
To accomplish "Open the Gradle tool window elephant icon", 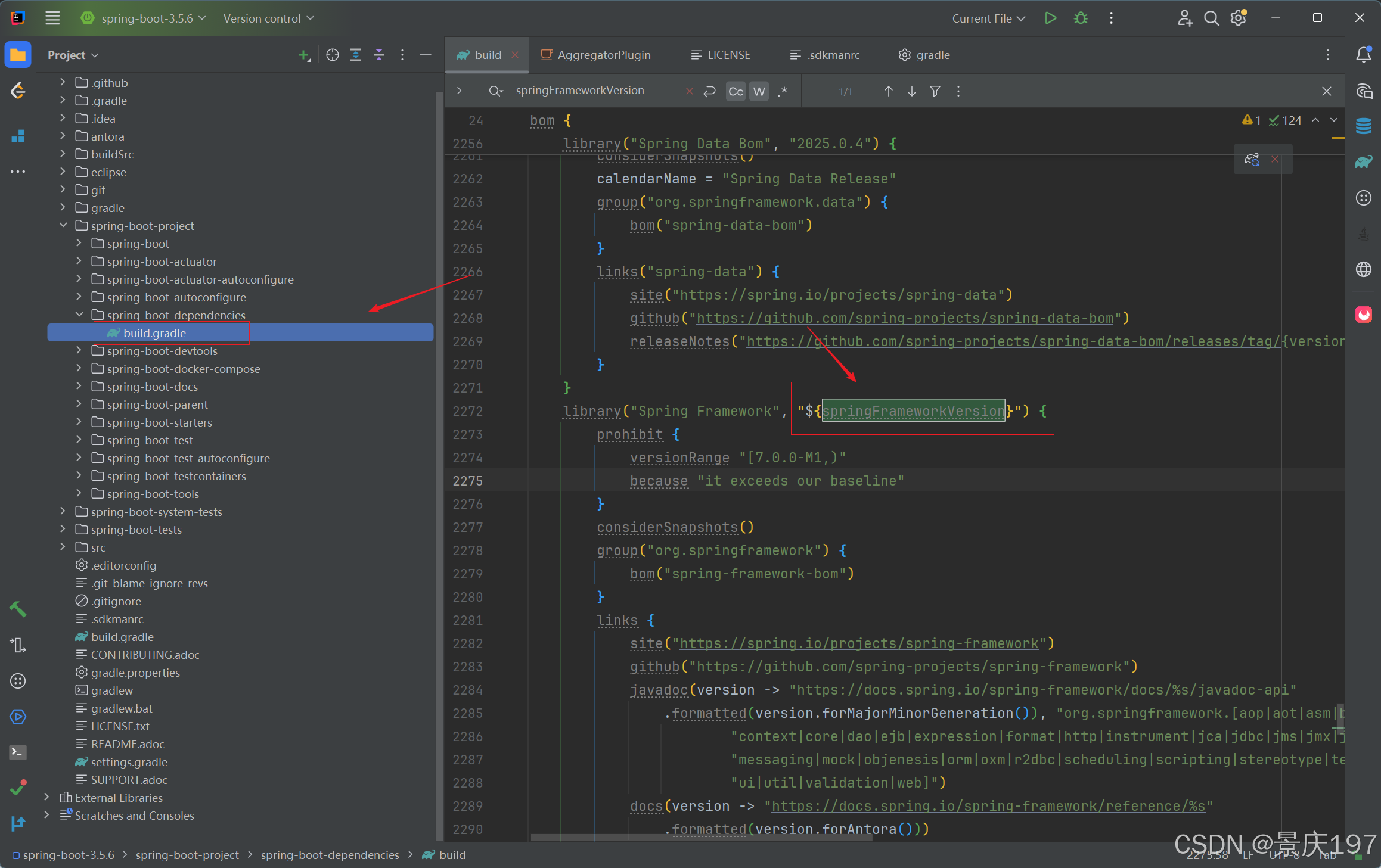I will 1364,161.
